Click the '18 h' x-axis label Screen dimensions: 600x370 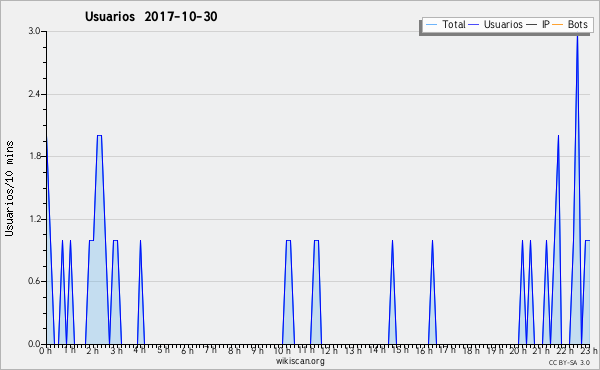pos(471,350)
